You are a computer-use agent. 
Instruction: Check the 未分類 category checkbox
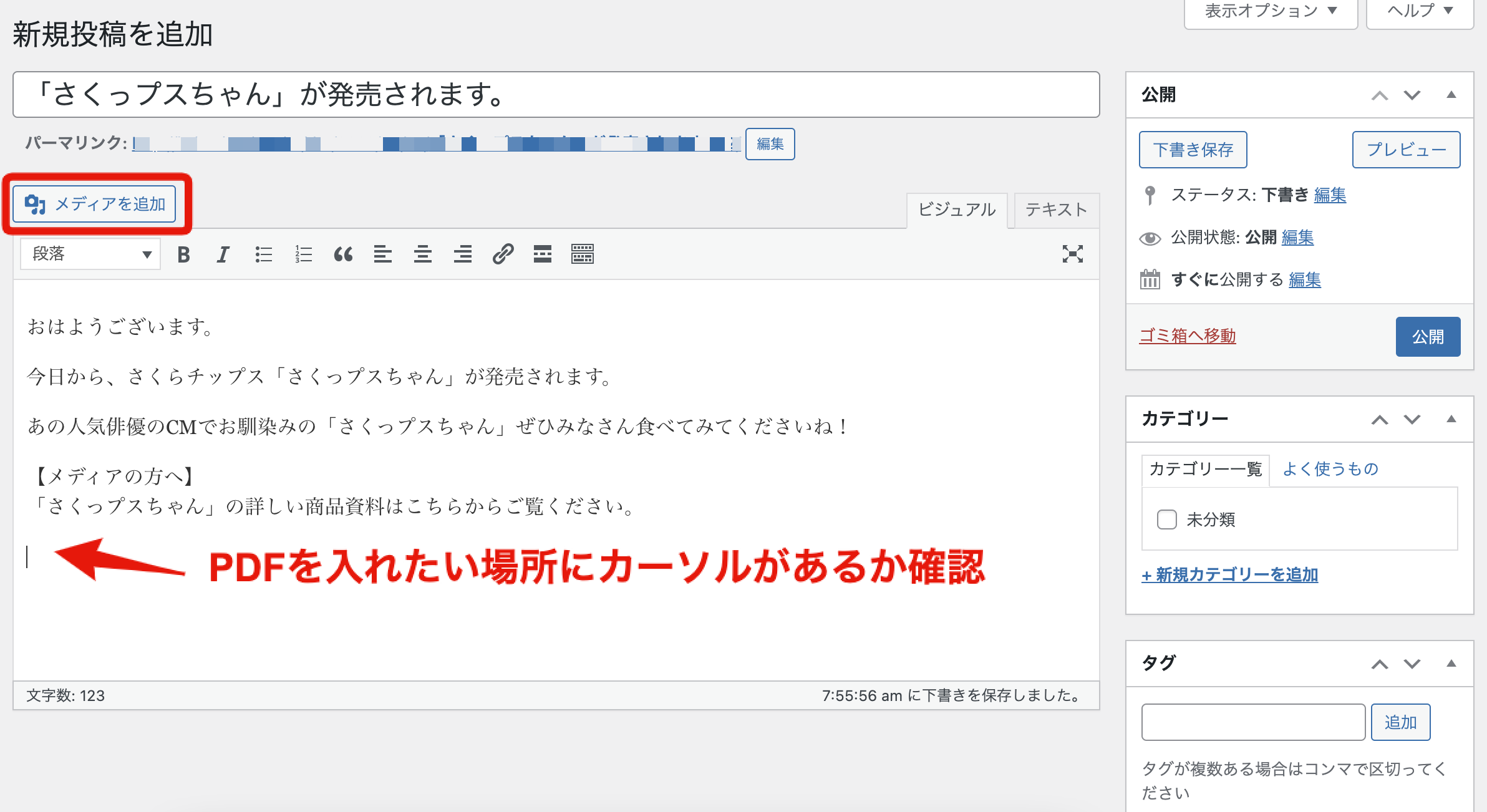click(1166, 520)
